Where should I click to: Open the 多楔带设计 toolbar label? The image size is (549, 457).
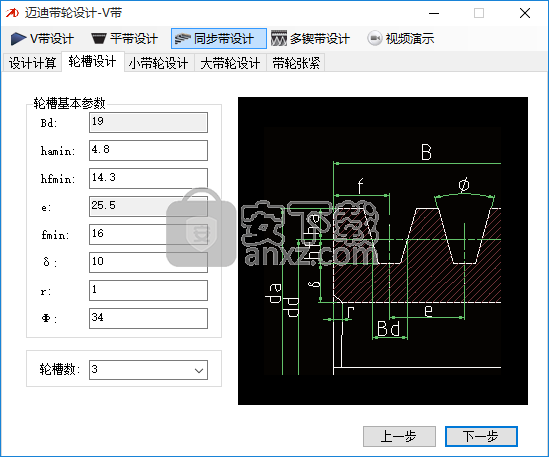[x=320, y=39]
